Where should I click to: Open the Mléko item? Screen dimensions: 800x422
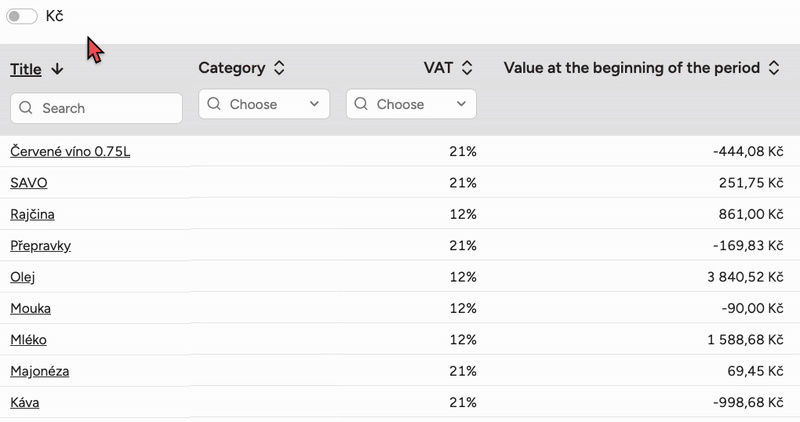coord(28,340)
